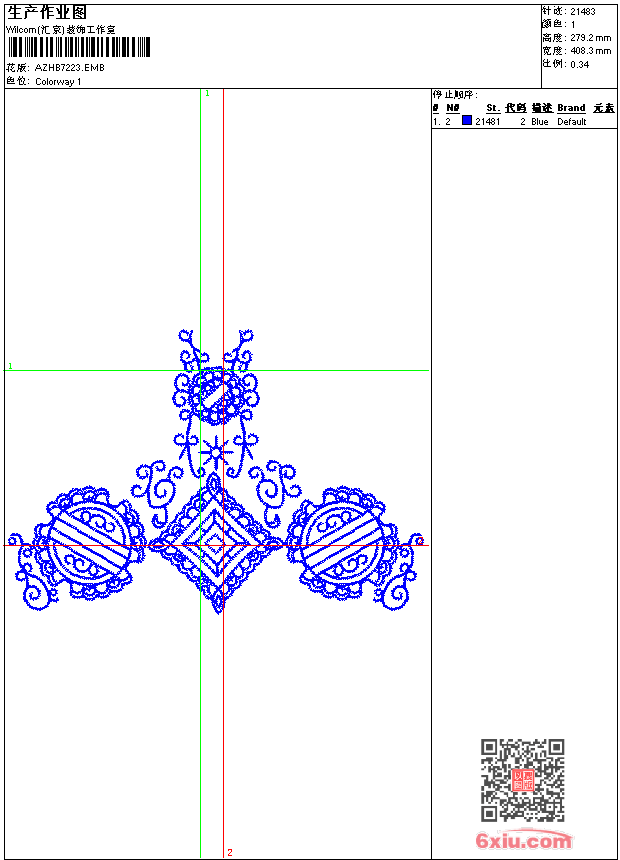Click the red stamp in QR code center

523,780
